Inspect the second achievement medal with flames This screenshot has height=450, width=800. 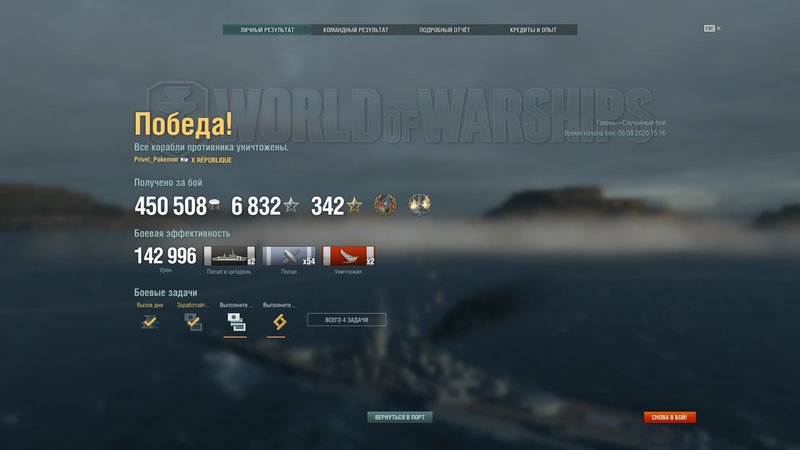419,205
